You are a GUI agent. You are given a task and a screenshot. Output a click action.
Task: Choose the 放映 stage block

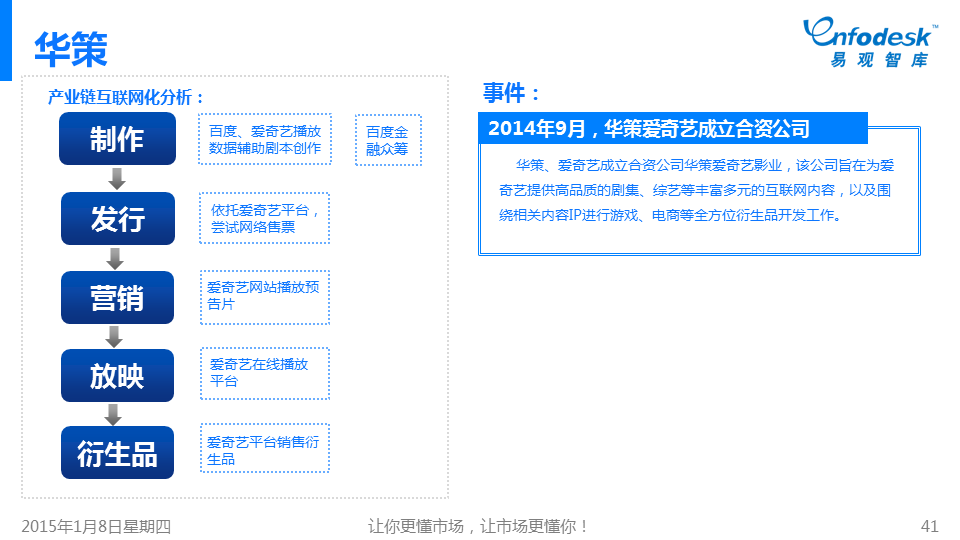pyautogui.click(x=117, y=376)
